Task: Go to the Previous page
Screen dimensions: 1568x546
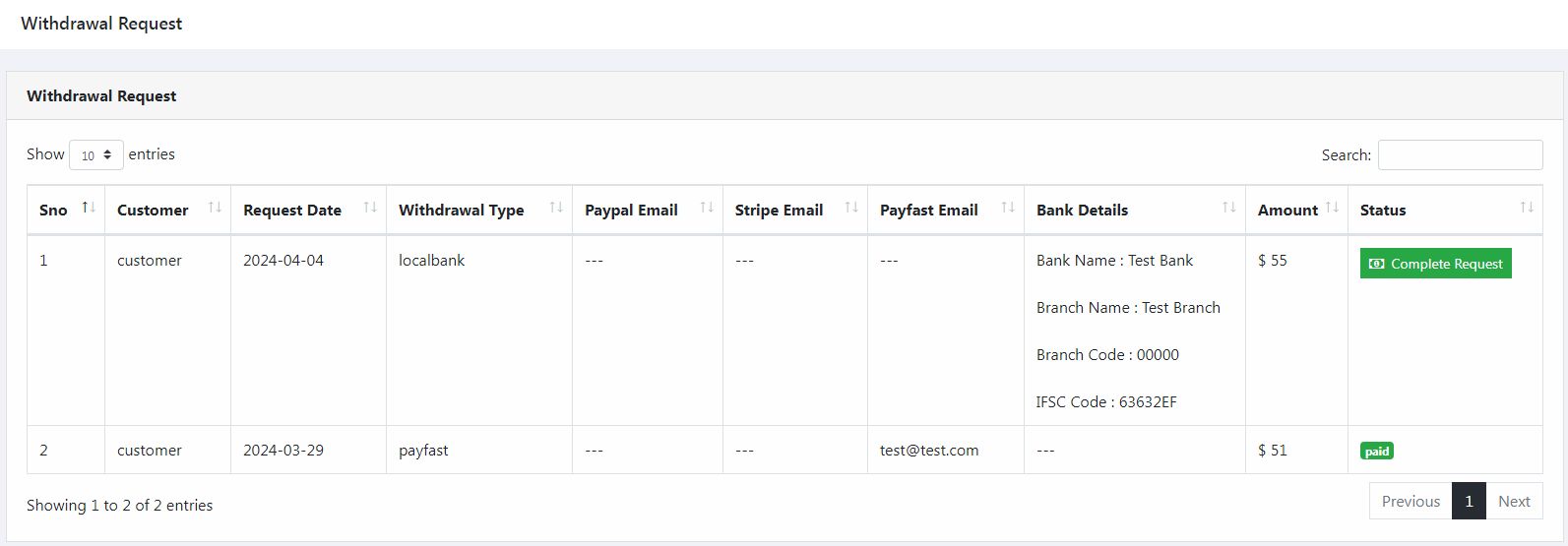Action: [1411, 502]
